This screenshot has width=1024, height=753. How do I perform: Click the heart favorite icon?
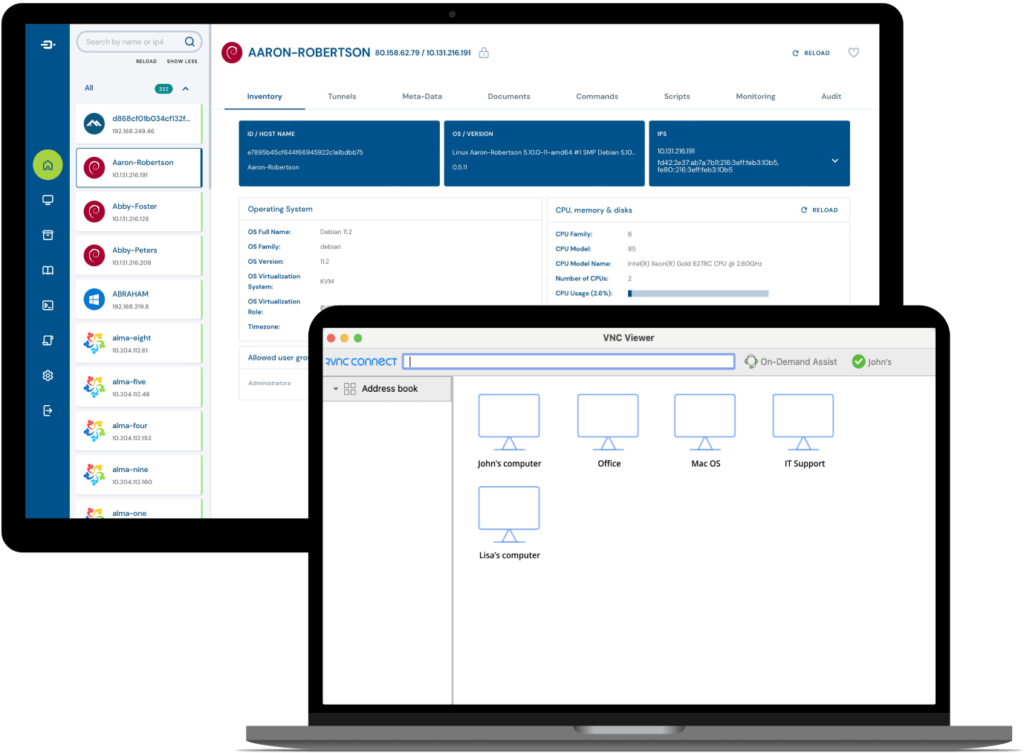tap(853, 53)
